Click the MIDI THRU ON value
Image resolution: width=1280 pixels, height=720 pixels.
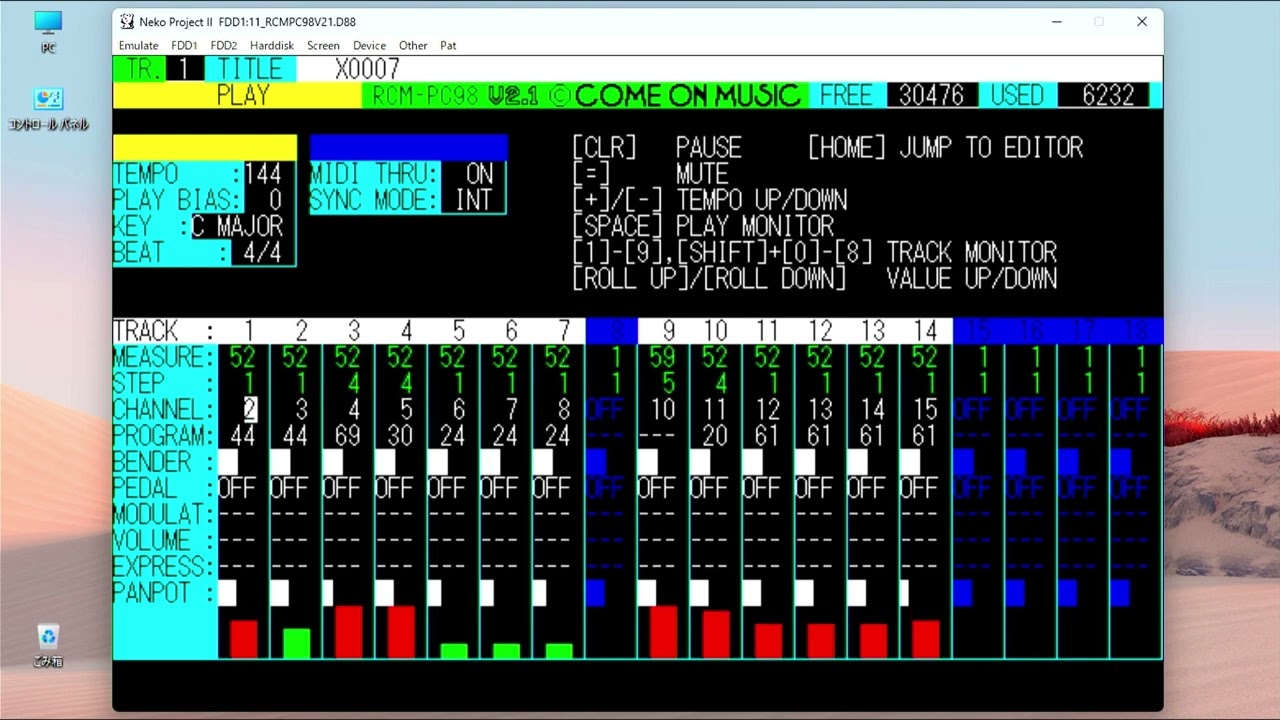(x=479, y=174)
